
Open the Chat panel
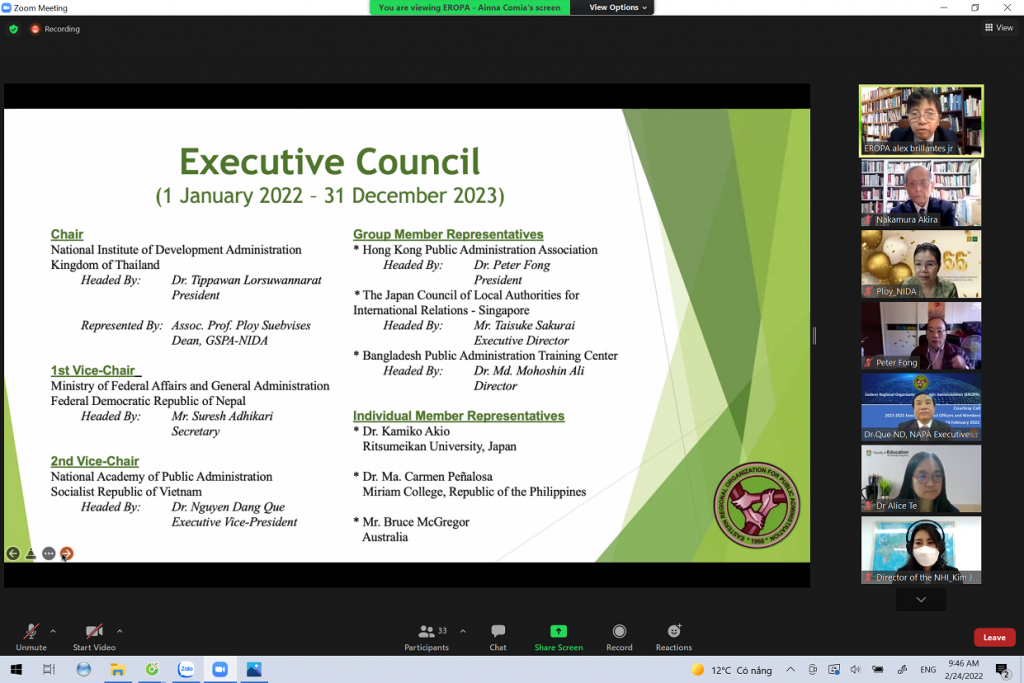point(498,637)
